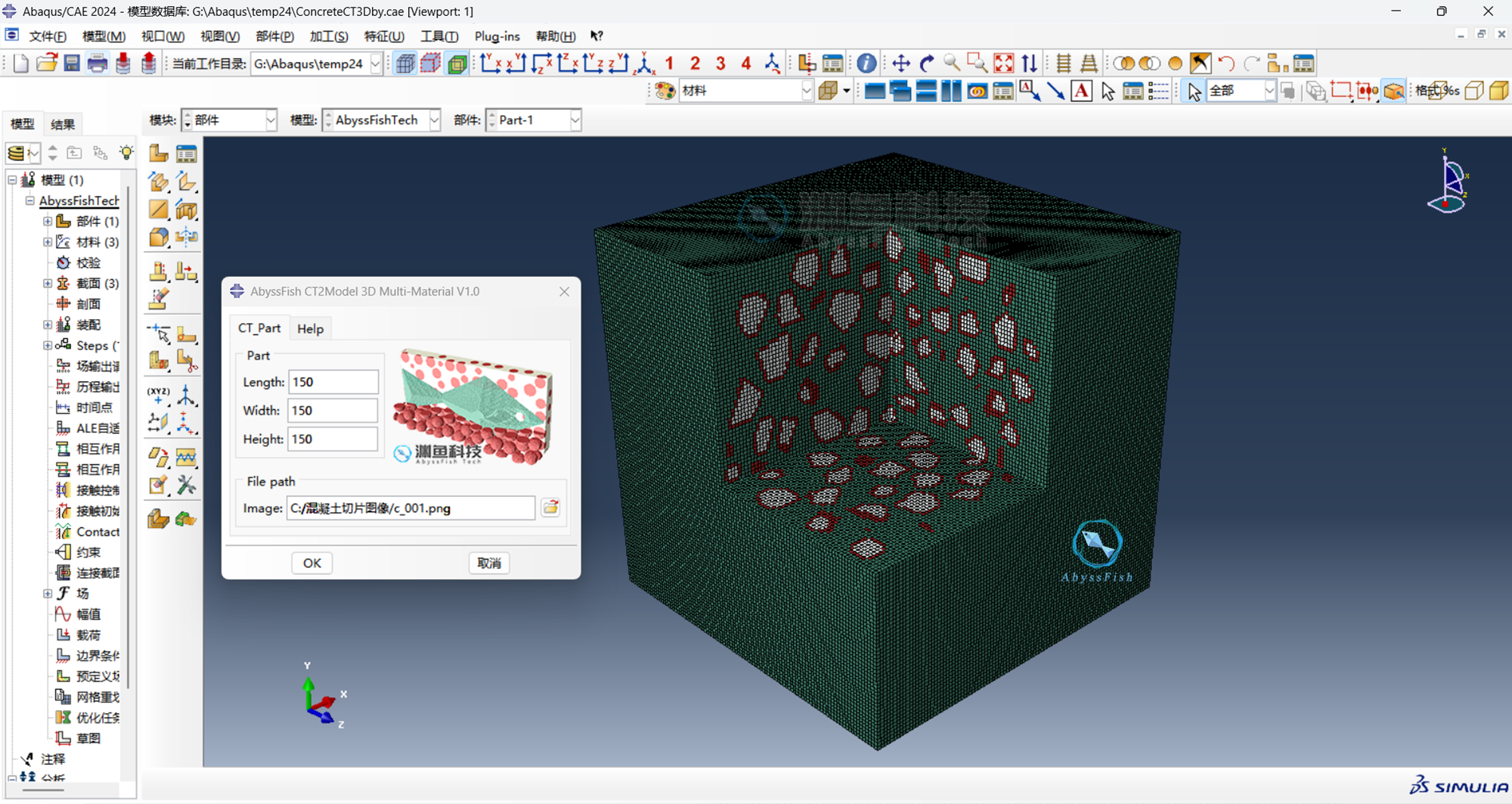Open the Part Manager icon
The height and width of the screenshot is (804, 1512).
(x=186, y=154)
